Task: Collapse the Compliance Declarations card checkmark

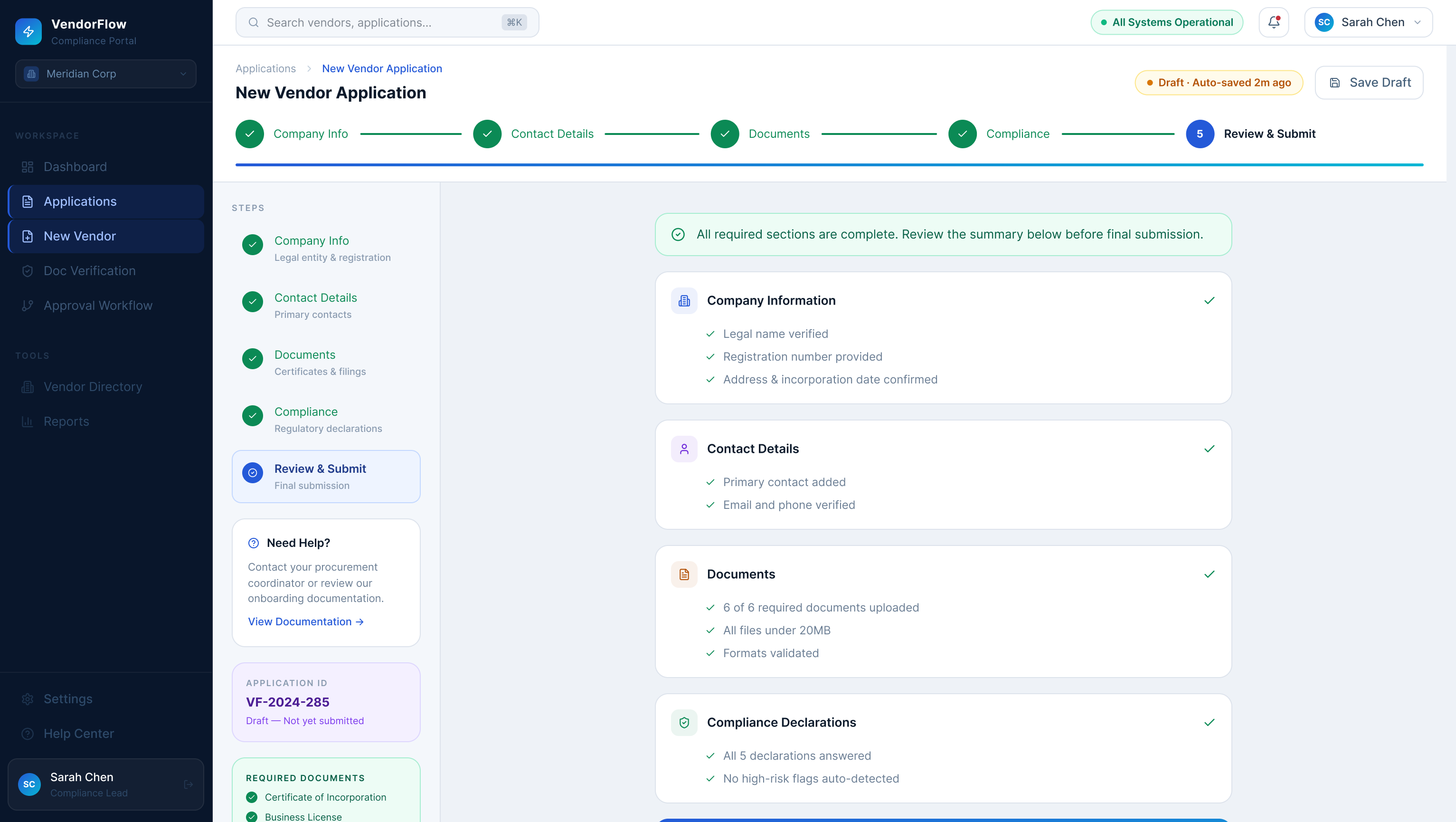Action: click(x=1209, y=722)
